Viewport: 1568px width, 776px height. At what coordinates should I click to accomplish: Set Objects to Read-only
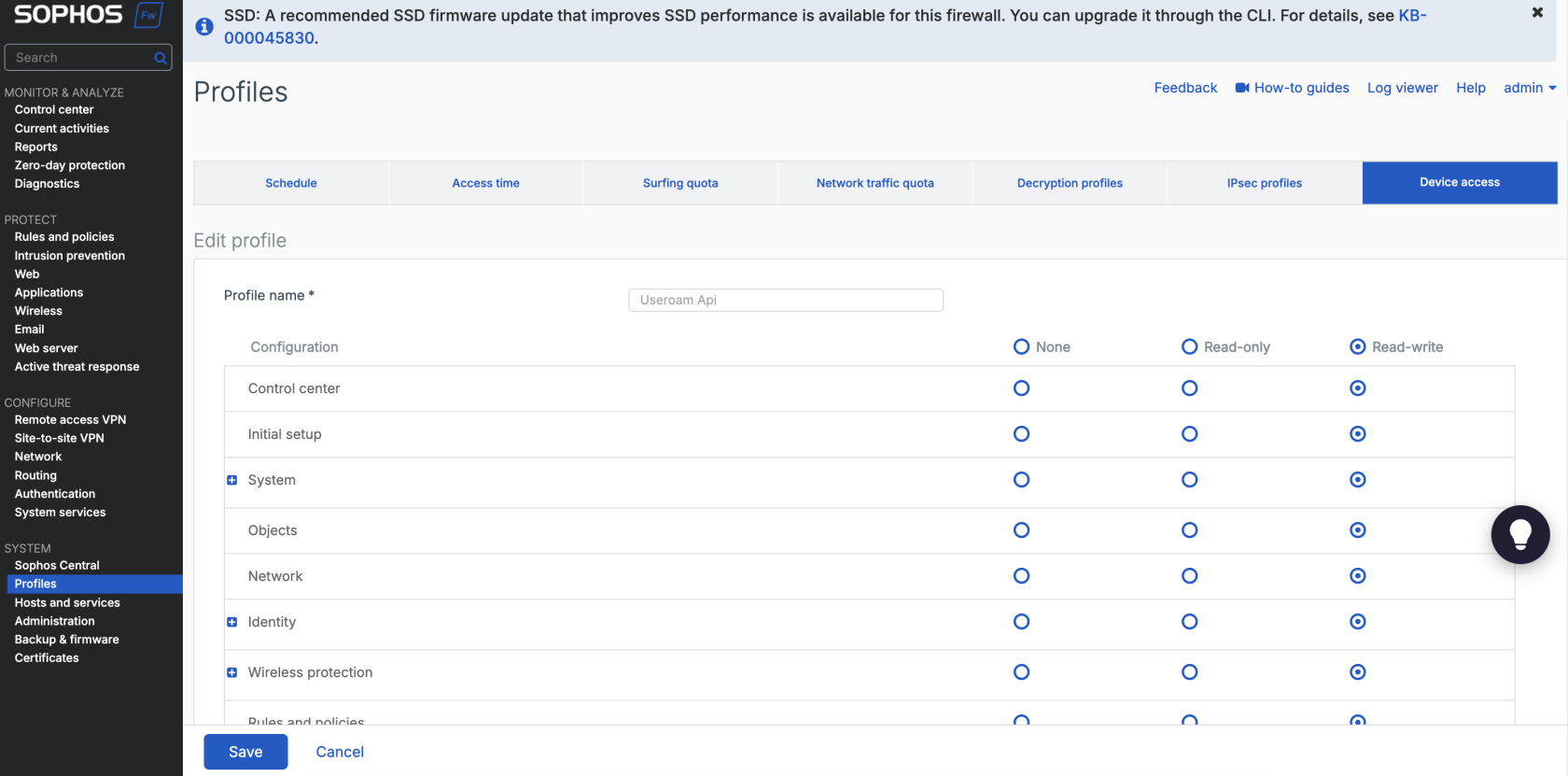1189,530
